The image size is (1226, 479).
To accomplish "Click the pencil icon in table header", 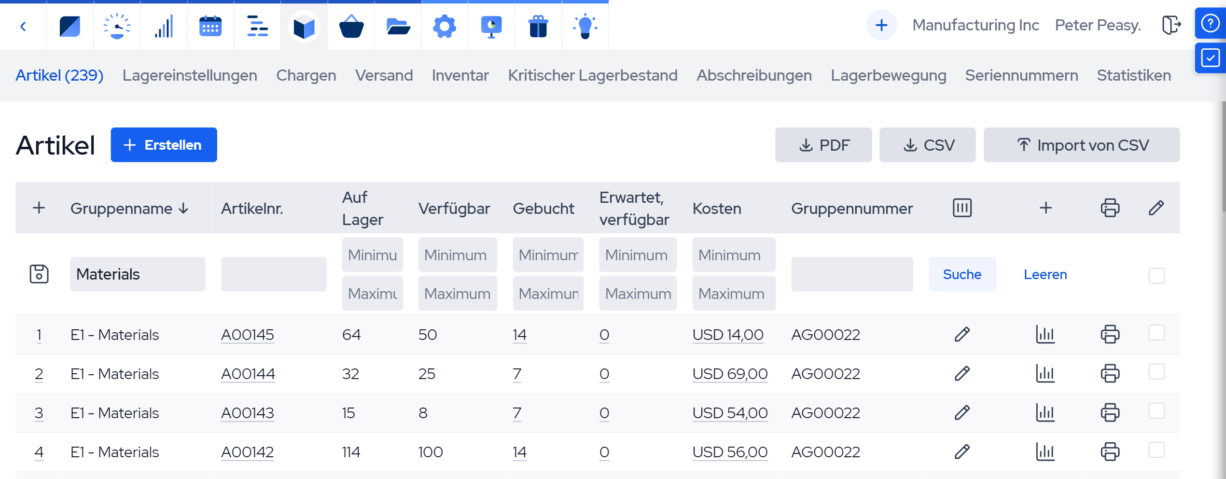I will (1156, 208).
